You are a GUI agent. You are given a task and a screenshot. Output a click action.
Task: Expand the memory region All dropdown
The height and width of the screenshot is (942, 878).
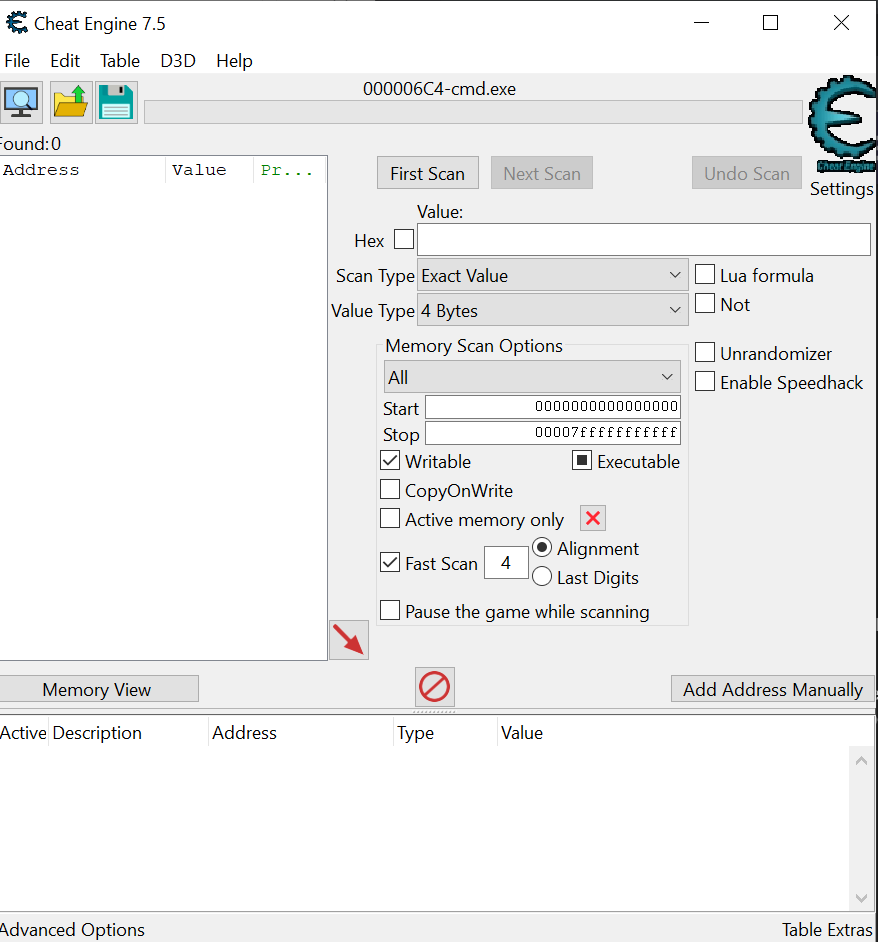click(x=532, y=377)
